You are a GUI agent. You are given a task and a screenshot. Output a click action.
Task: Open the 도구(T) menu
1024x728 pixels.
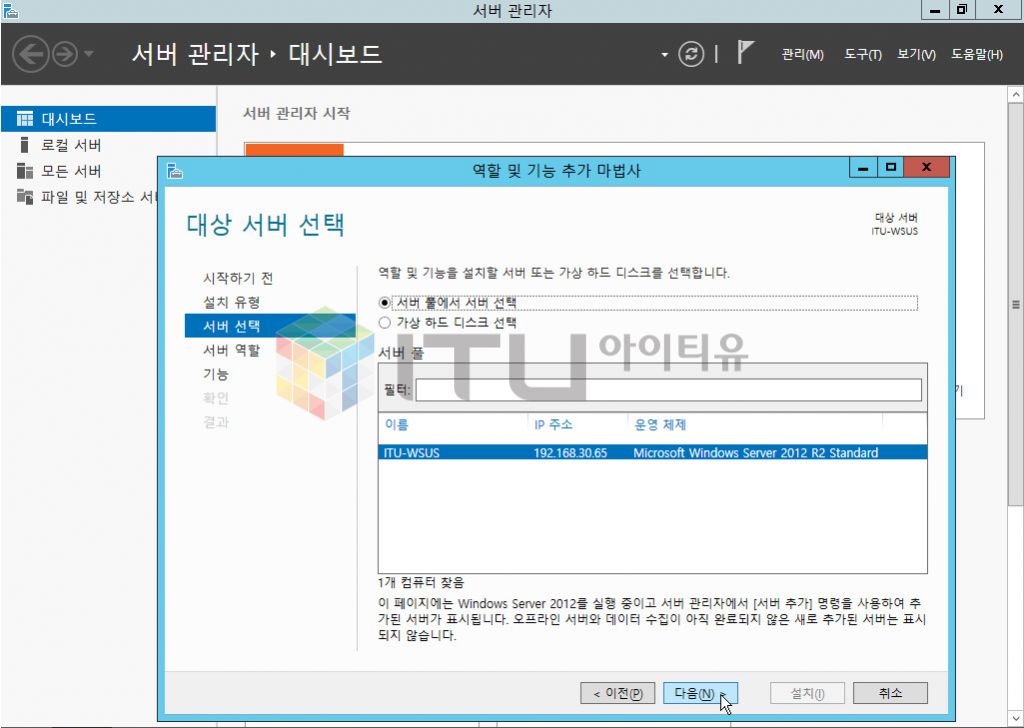pyautogui.click(x=862, y=55)
